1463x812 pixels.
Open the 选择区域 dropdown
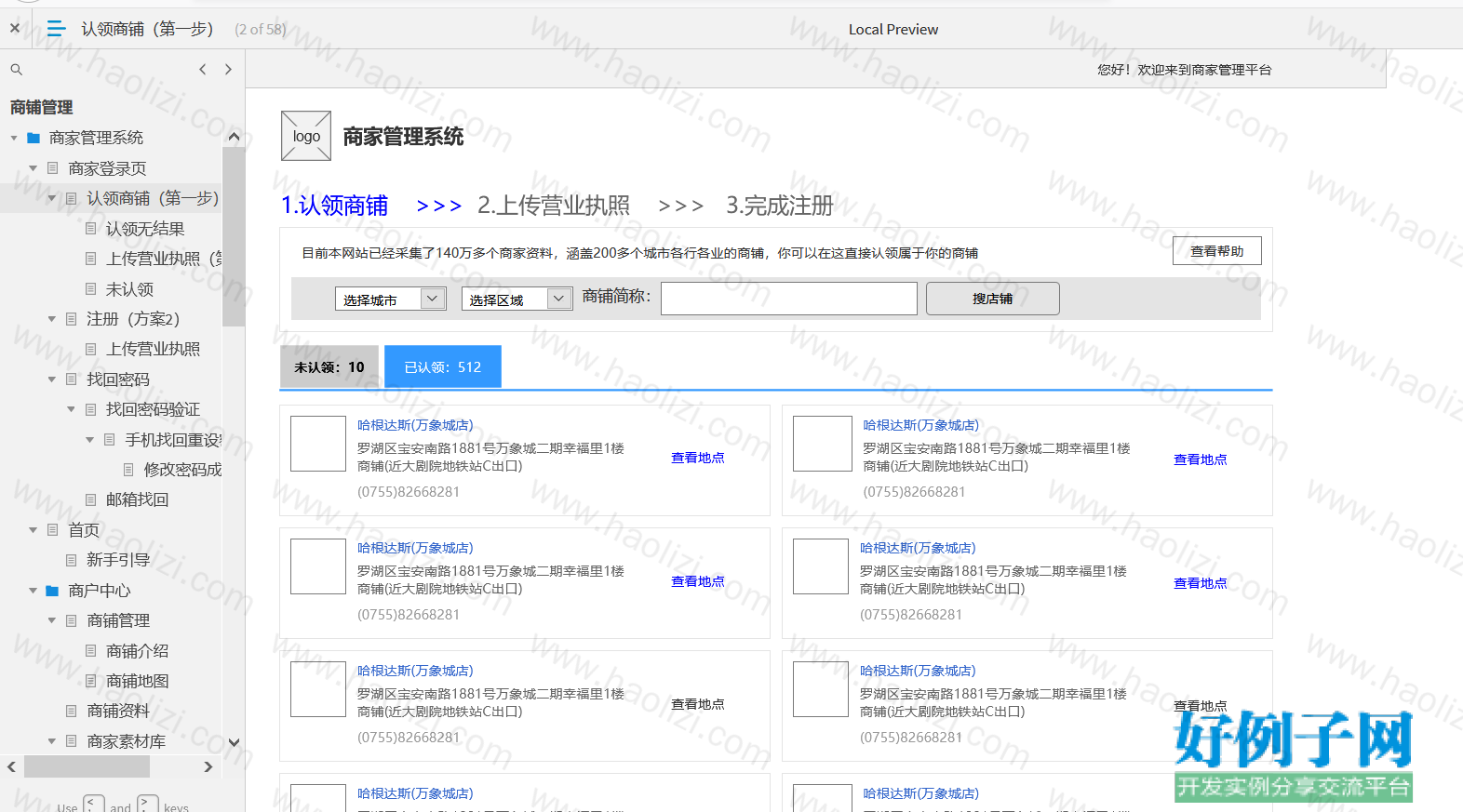(517, 299)
